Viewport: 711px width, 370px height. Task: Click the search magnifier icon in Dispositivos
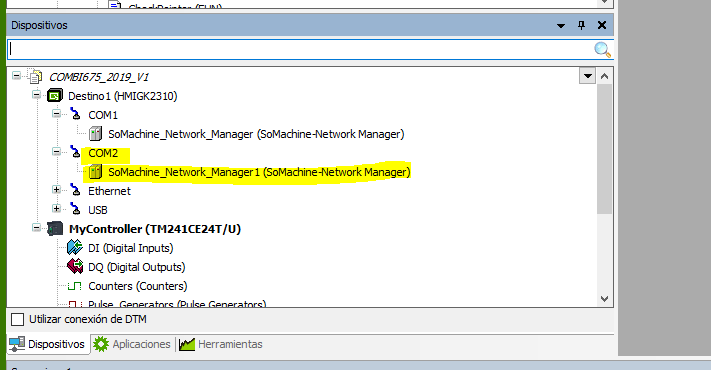602,49
